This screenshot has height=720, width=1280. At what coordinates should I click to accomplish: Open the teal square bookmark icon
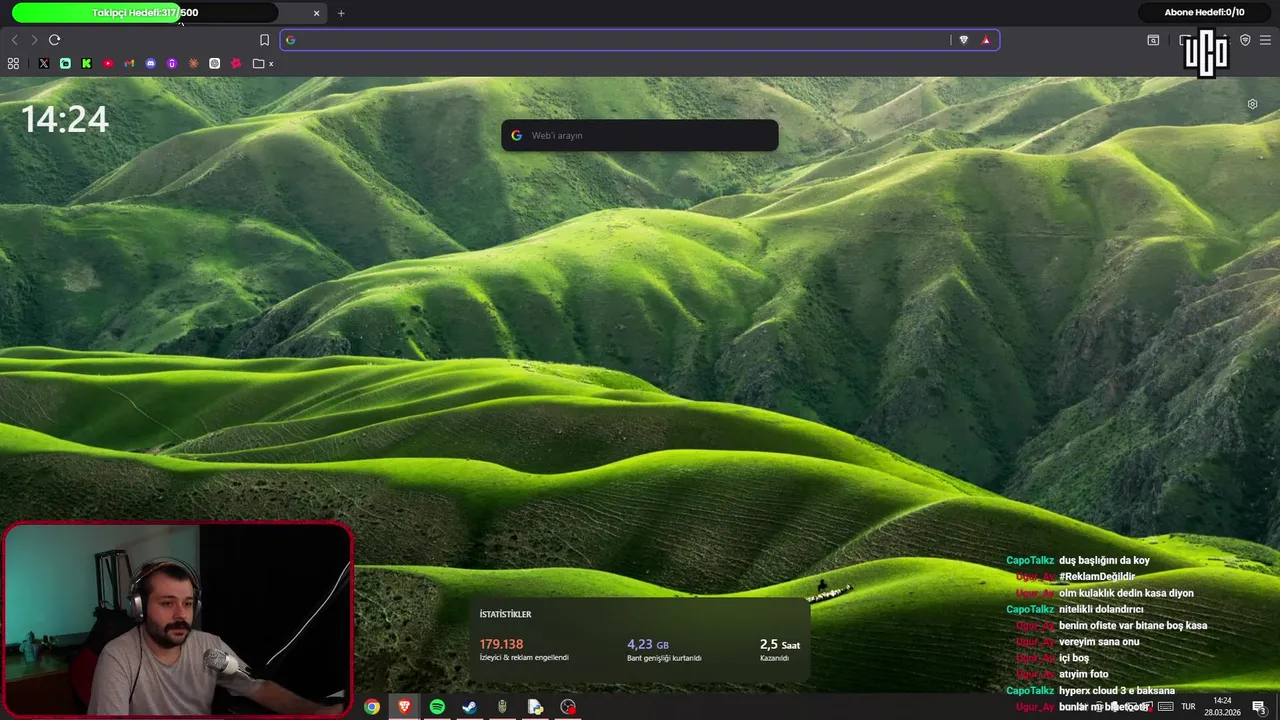[65, 63]
